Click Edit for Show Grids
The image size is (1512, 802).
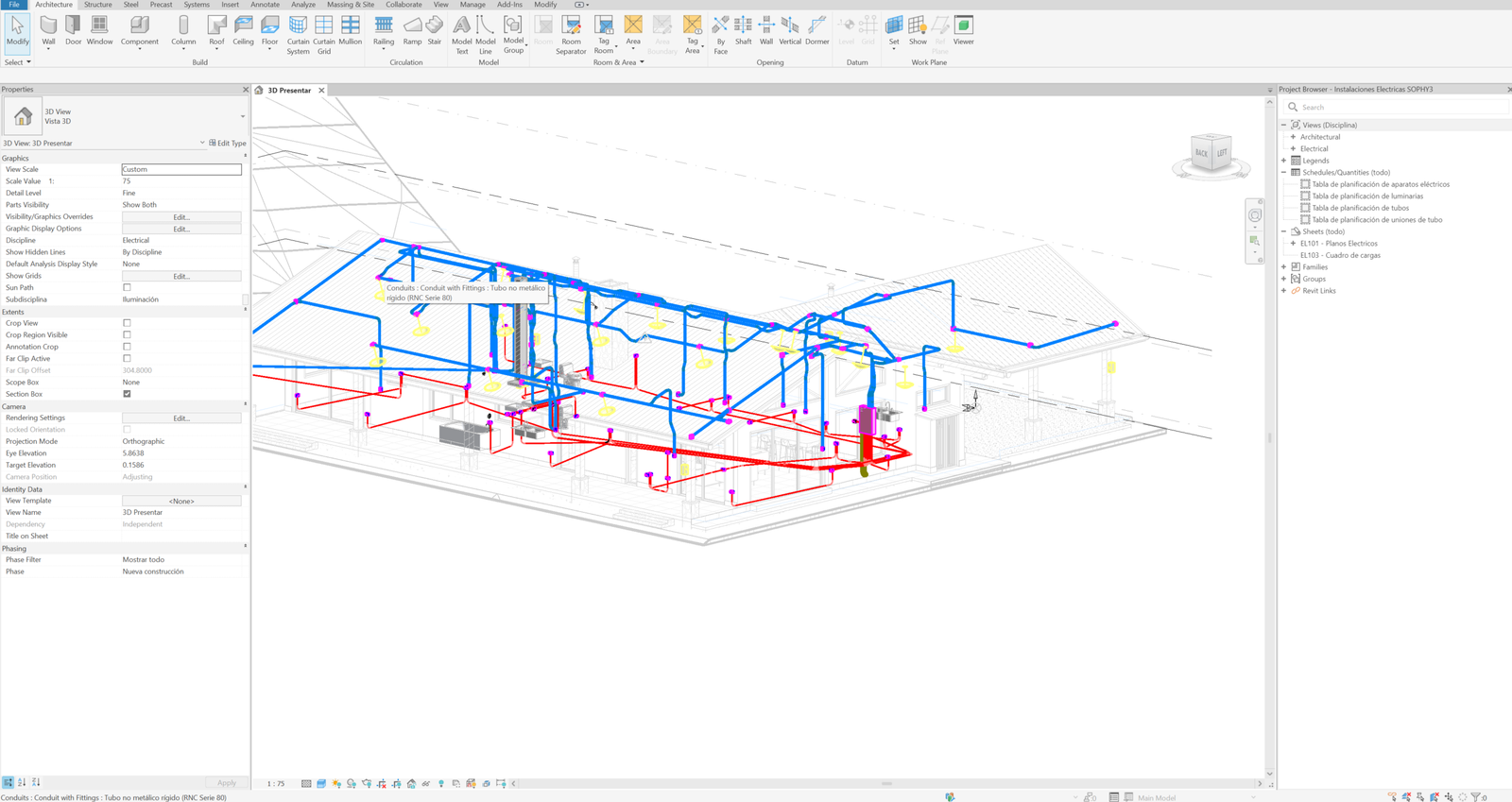click(181, 276)
